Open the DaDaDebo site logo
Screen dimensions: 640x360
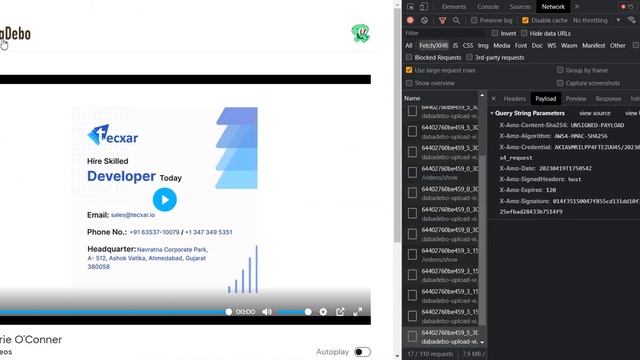(15, 34)
